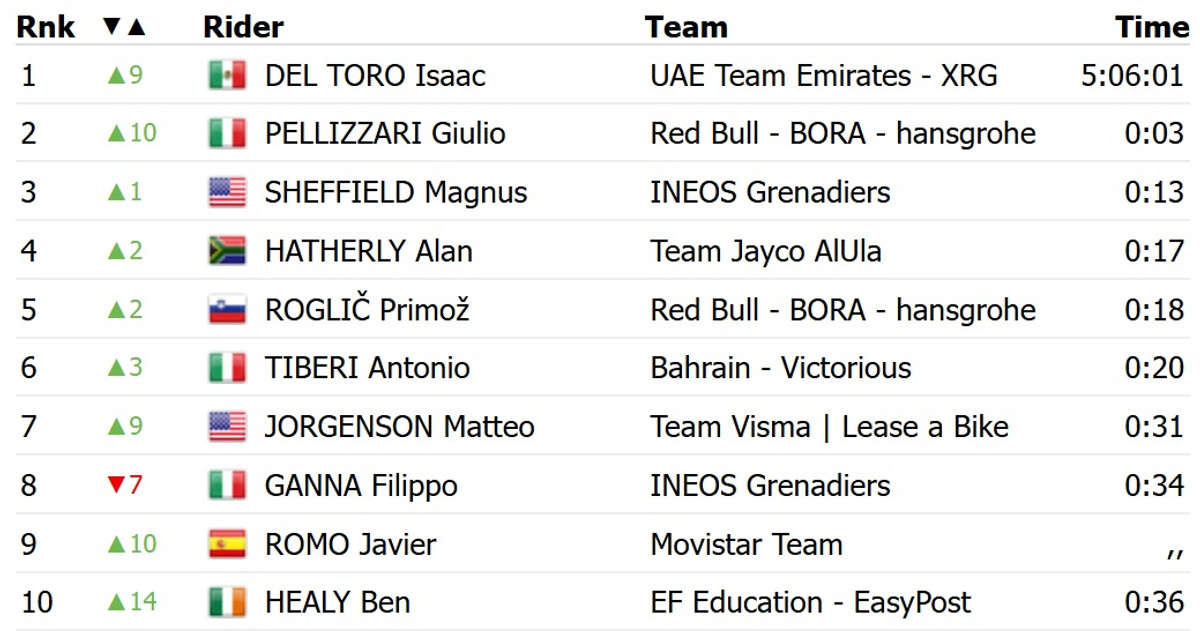Click the Mexican flag beside Del Toro

point(227,75)
